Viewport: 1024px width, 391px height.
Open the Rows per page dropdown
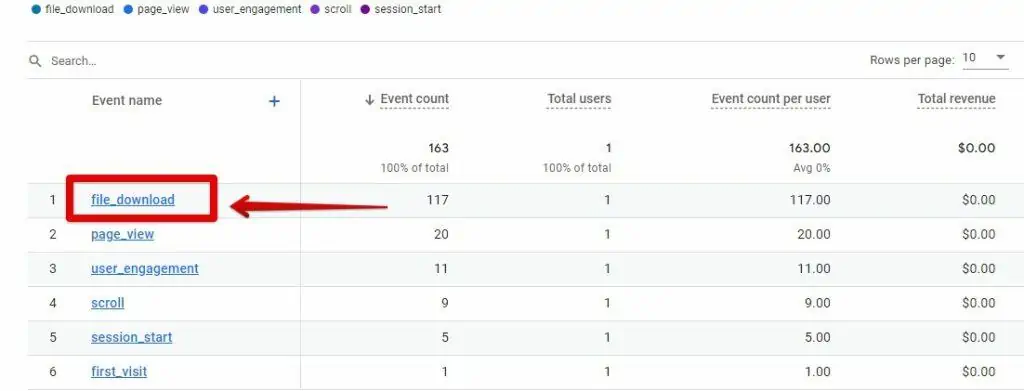tap(985, 58)
